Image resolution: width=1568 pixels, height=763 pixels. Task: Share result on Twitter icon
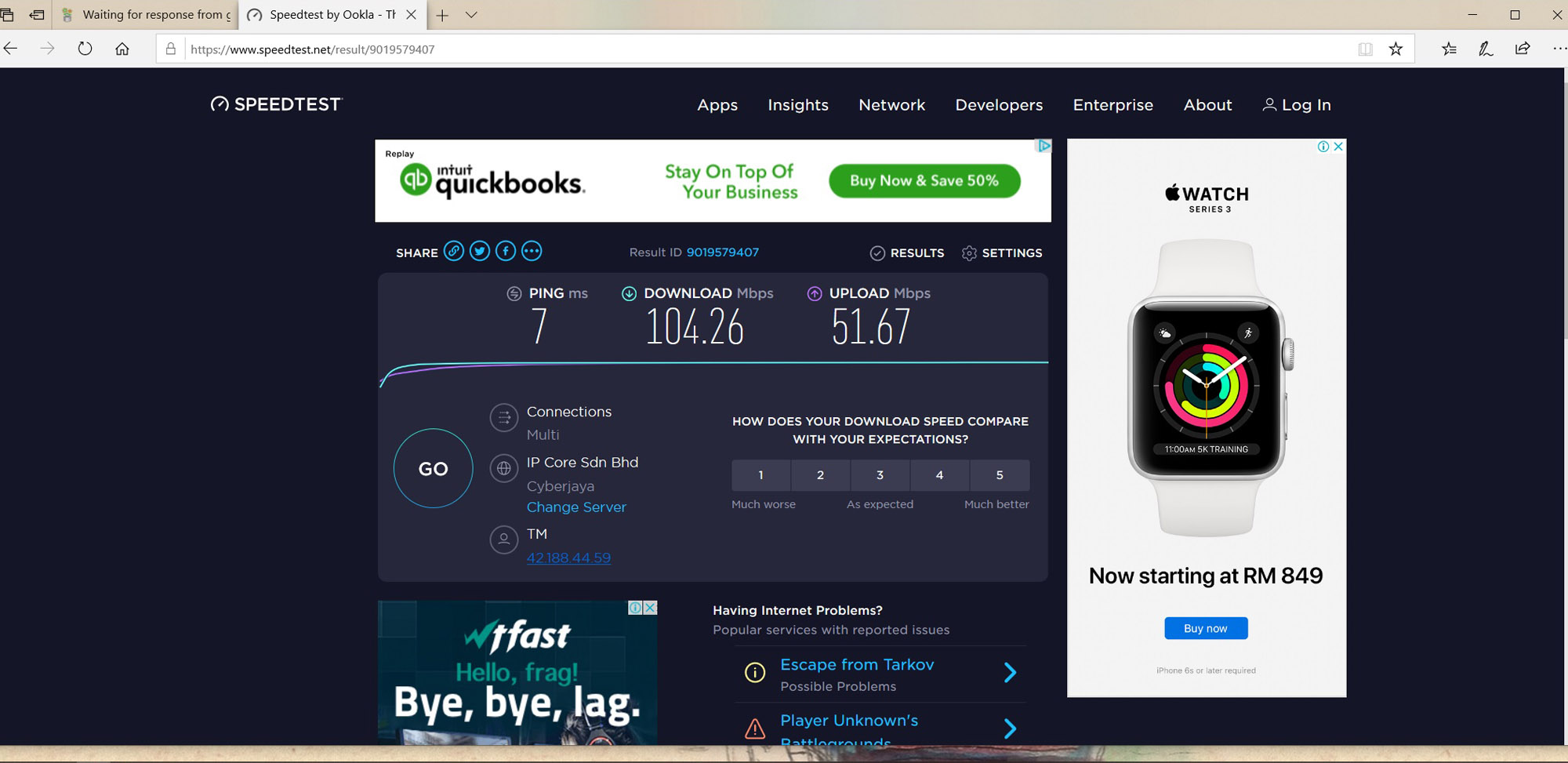tap(480, 251)
